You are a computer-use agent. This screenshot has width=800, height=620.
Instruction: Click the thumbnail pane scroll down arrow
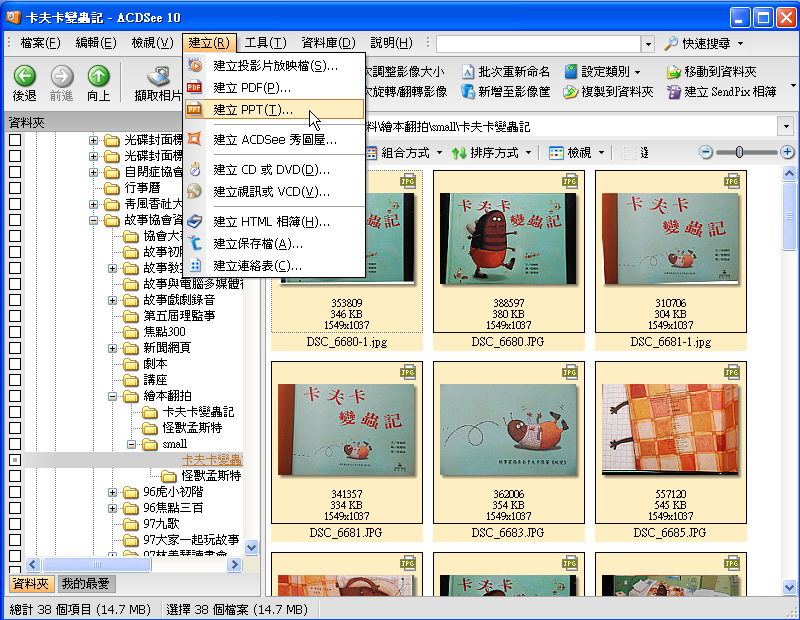click(x=789, y=587)
